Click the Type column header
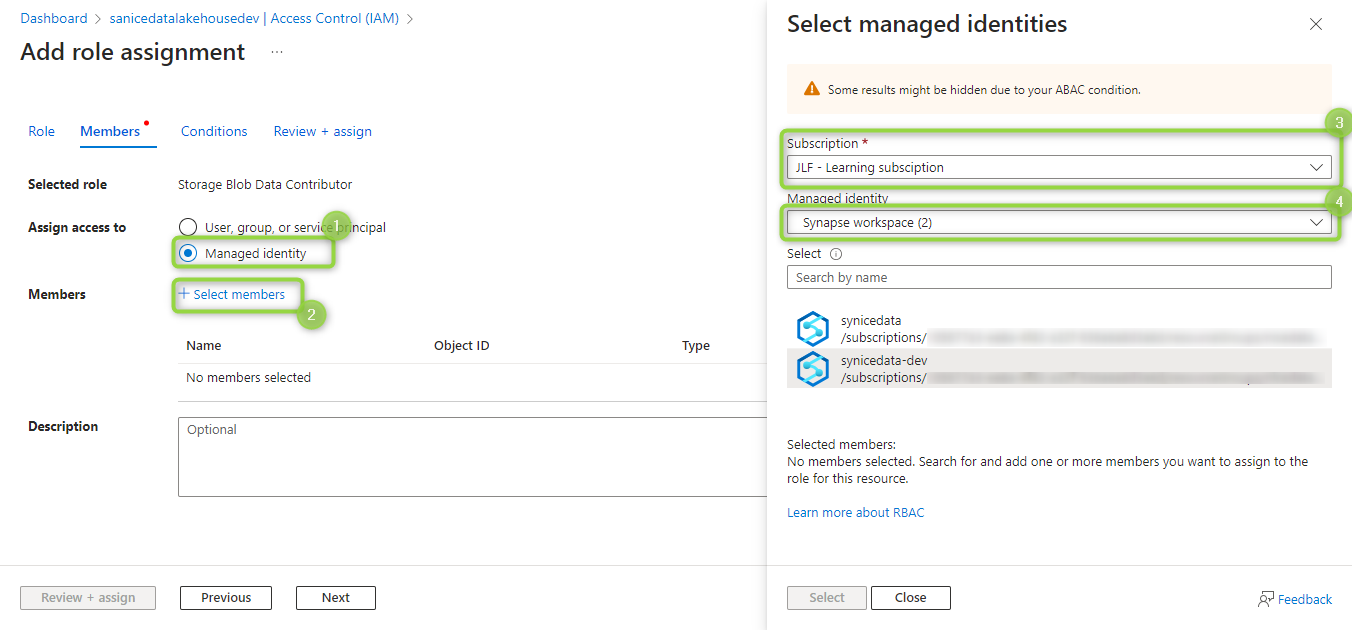1352x630 pixels. (696, 345)
